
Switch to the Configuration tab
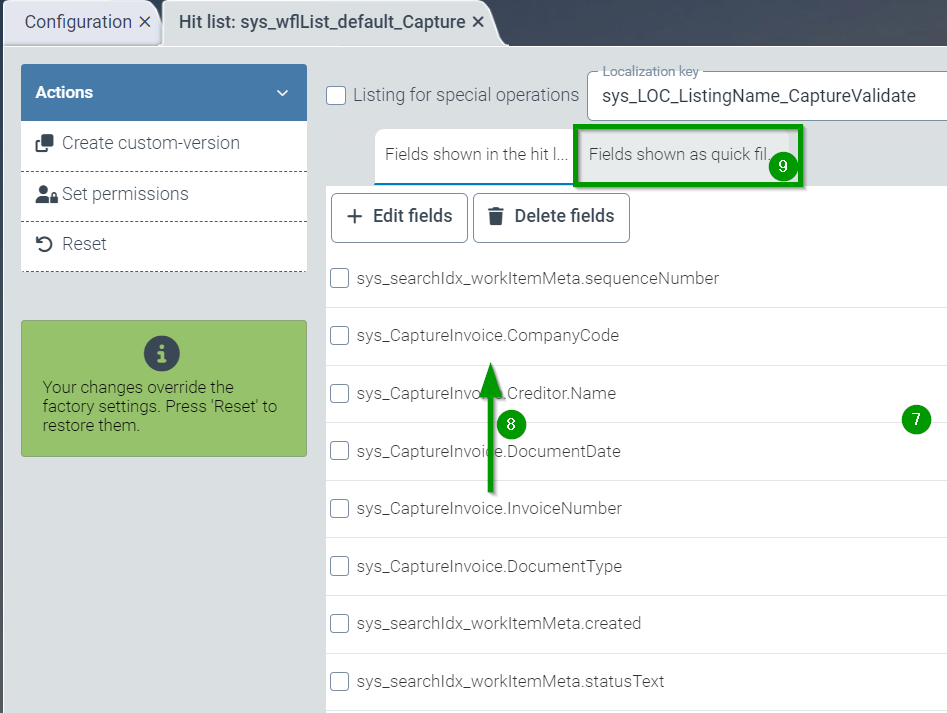tap(78, 22)
